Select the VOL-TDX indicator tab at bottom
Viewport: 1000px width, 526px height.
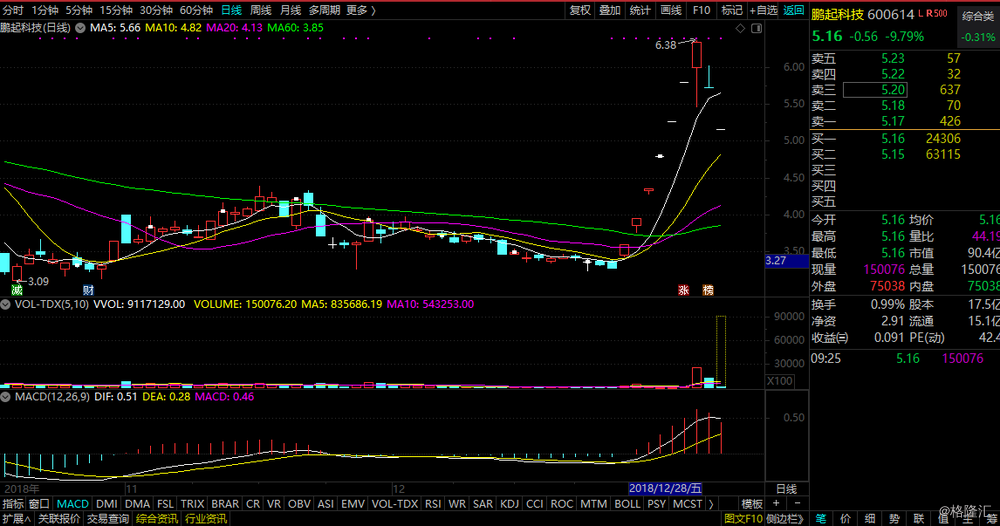pyautogui.click(x=394, y=504)
